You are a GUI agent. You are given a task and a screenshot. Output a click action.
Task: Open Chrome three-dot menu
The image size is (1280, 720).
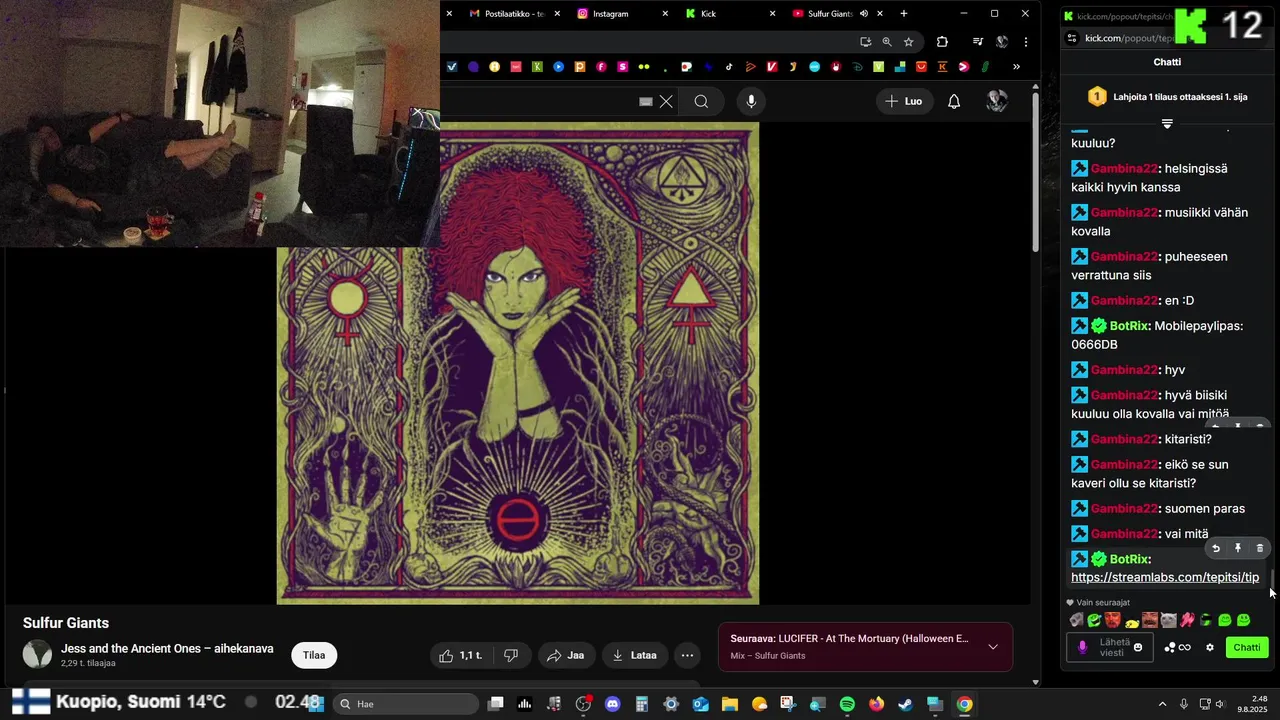[1025, 42]
